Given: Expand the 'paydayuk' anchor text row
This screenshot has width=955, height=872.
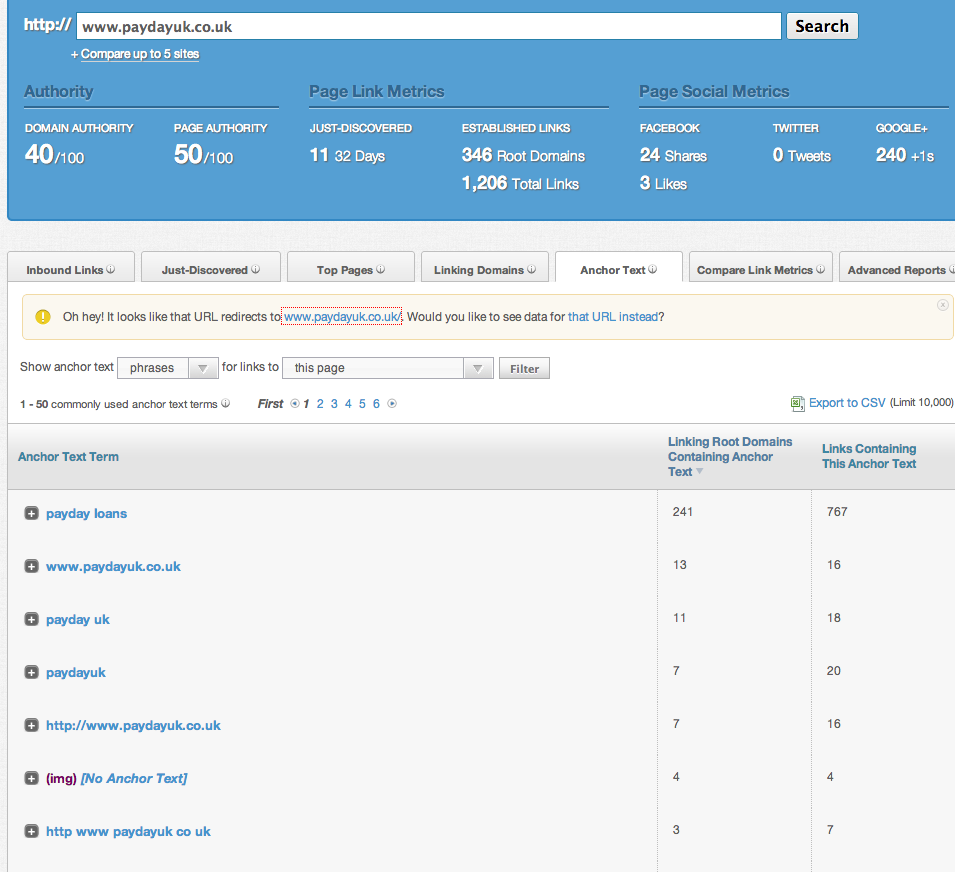Looking at the screenshot, I should coord(31,673).
